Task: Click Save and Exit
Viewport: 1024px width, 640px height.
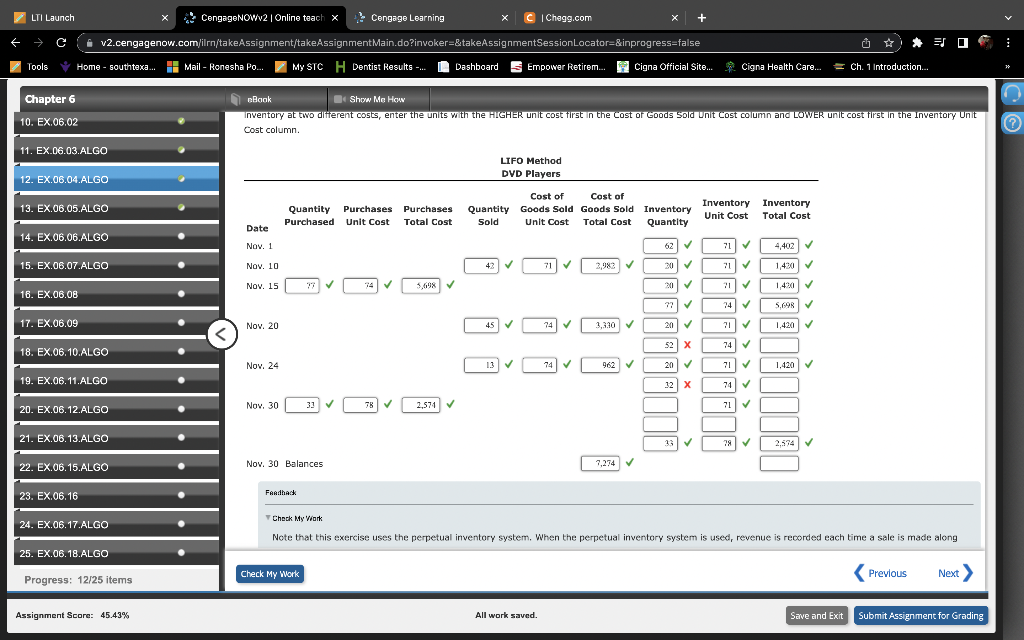Action: [817, 615]
